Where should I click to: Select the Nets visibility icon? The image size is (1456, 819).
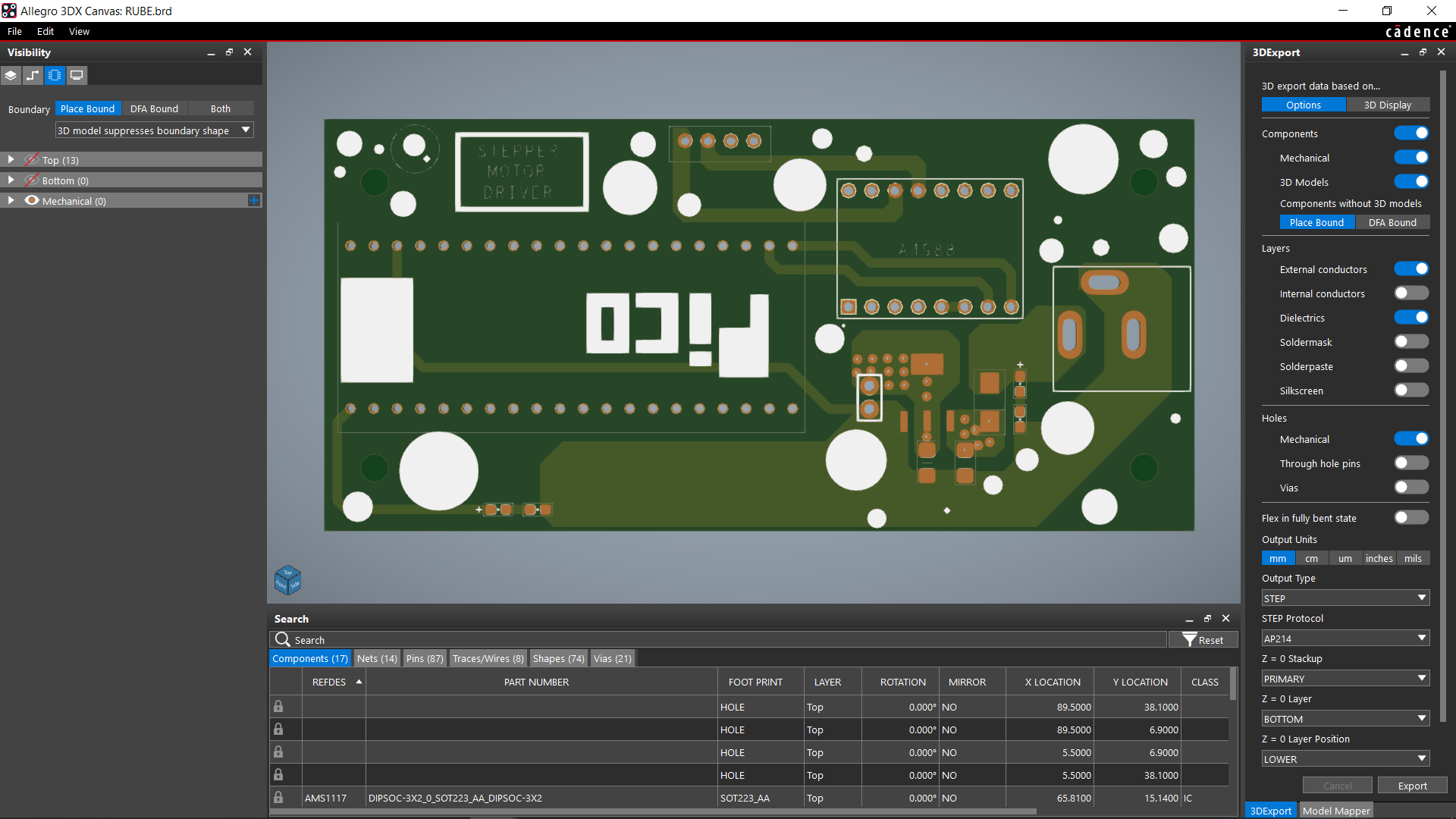(33, 75)
